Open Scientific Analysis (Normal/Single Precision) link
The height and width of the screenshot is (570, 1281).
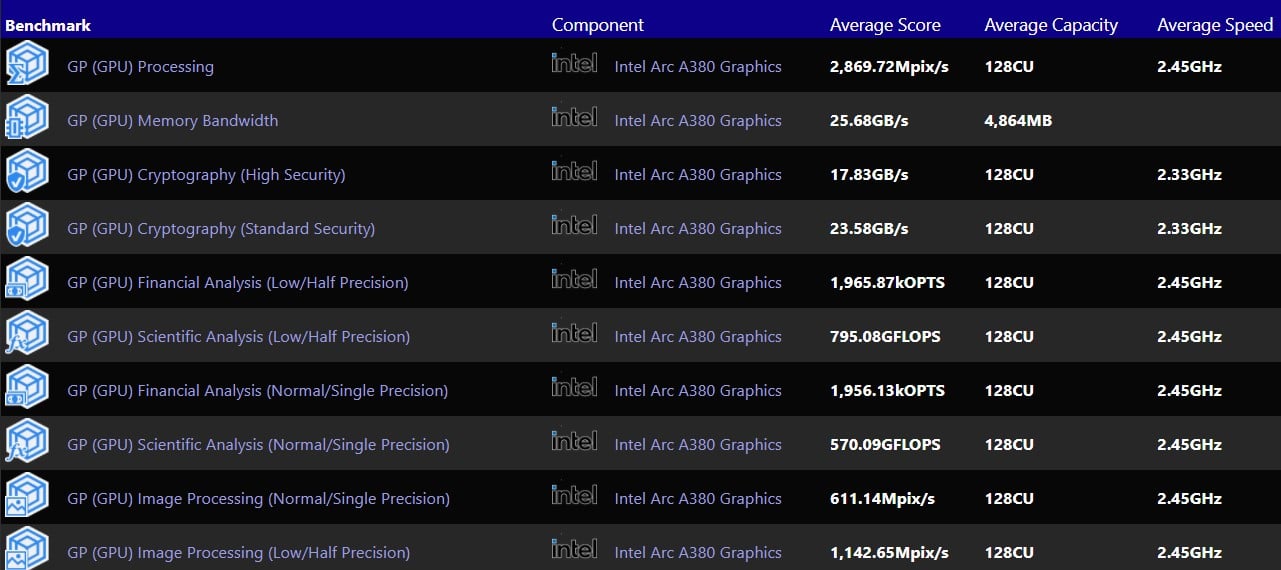258,445
